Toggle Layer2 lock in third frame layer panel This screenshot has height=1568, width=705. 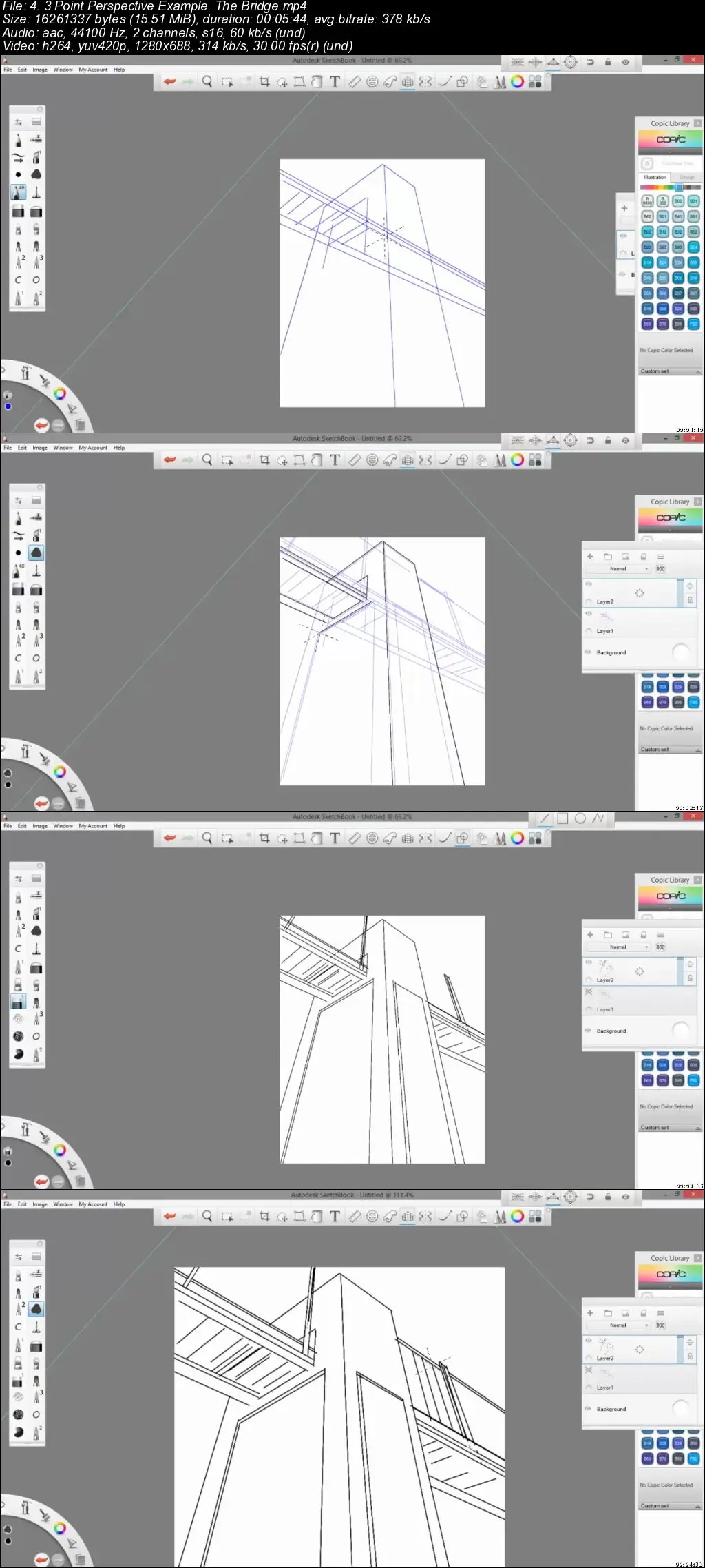point(690,978)
